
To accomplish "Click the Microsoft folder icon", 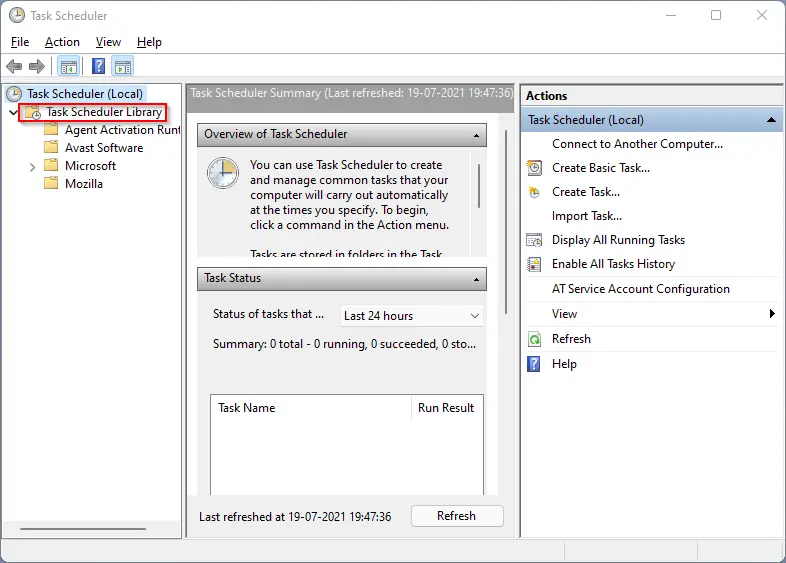I will 51,165.
